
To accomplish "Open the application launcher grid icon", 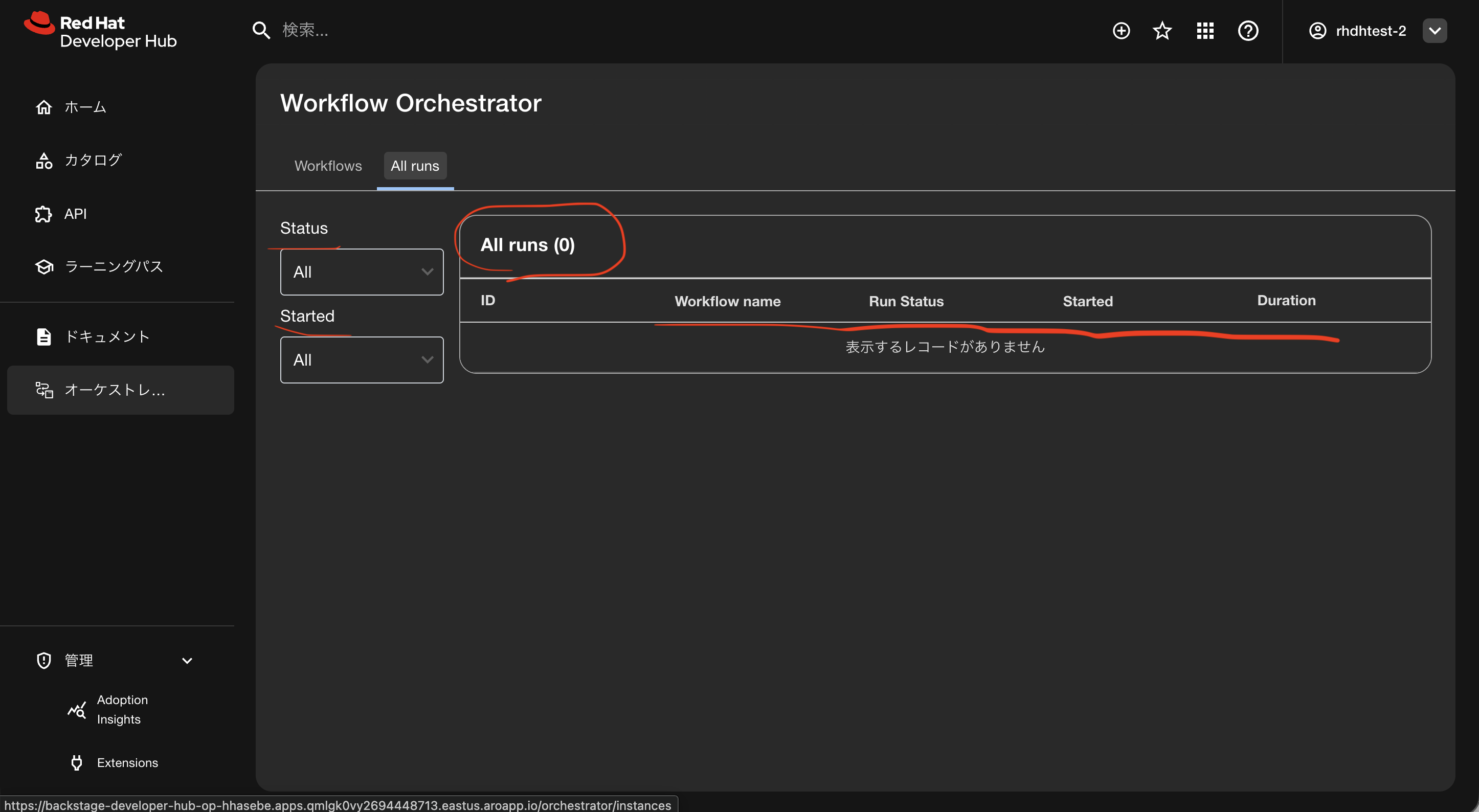I will pyautogui.click(x=1204, y=31).
